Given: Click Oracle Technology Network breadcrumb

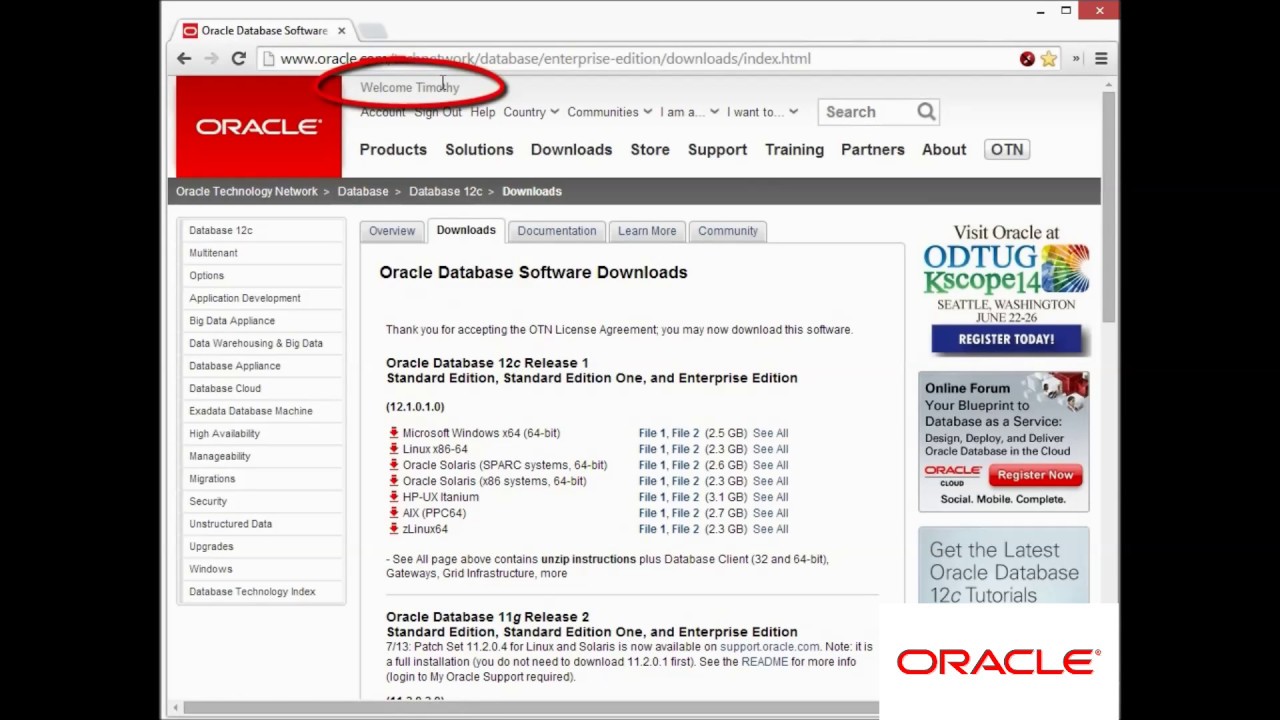Looking at the screenshot, I should tap(246, 191).
